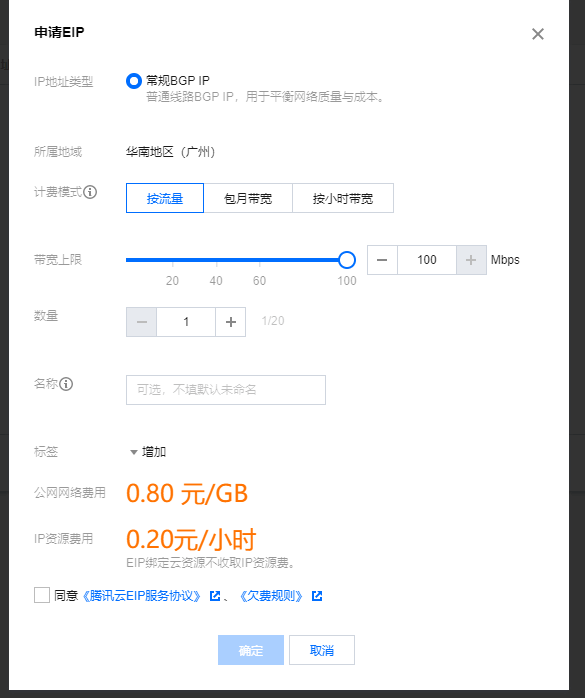Open the 名称 info icon
This screenshot has width=585, height=698.
coord(66,384)
